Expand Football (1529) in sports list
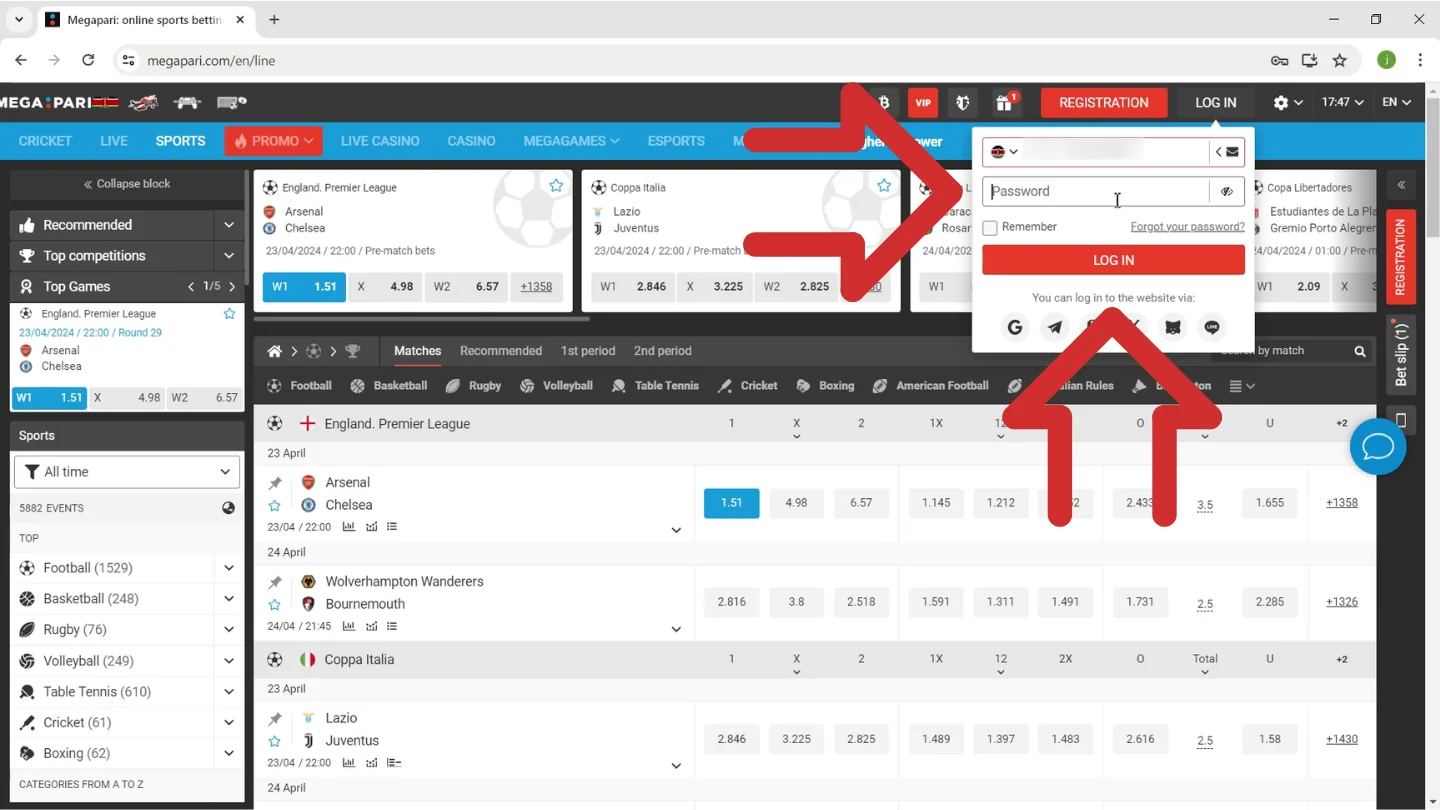 [x=229, y=568]
